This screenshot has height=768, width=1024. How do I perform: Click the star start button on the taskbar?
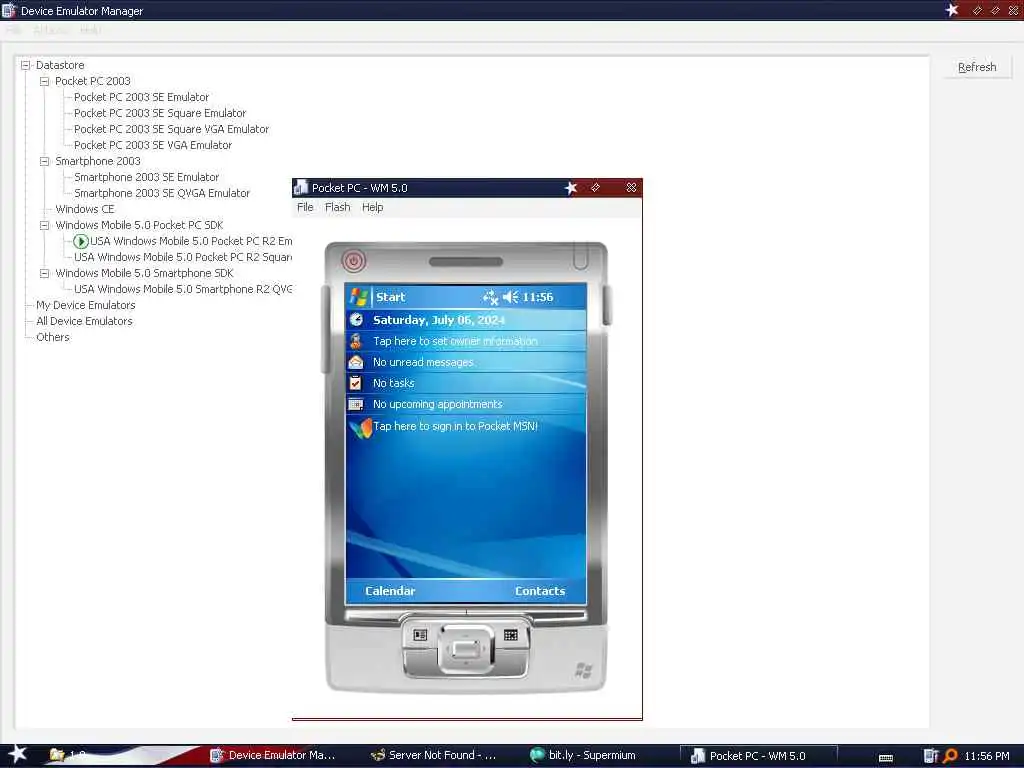pyautogui.click(x=17, y=753)
